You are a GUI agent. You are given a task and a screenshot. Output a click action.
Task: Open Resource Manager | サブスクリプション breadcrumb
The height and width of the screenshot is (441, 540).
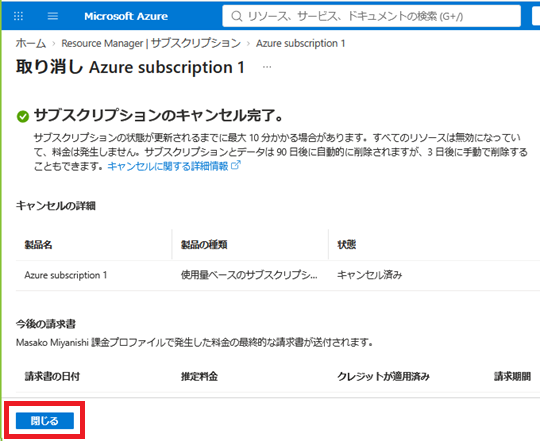tap(151, 43)
